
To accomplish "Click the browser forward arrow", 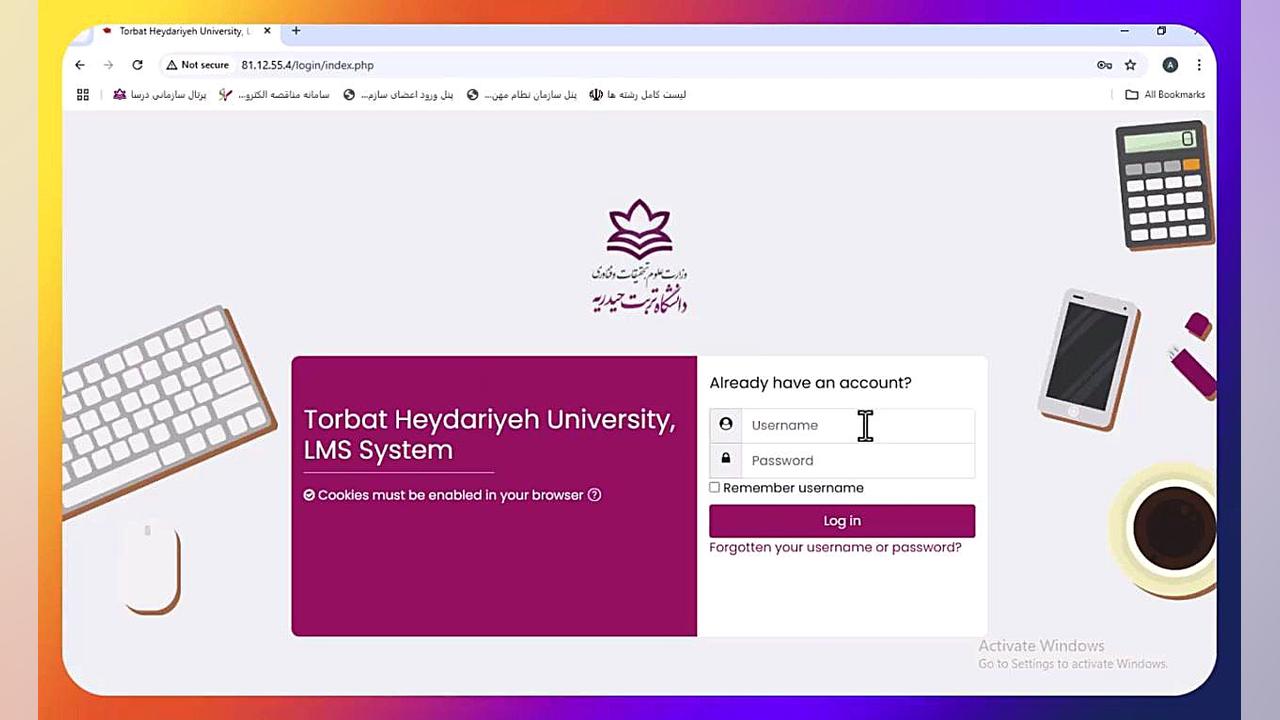I will click(108, 65).
